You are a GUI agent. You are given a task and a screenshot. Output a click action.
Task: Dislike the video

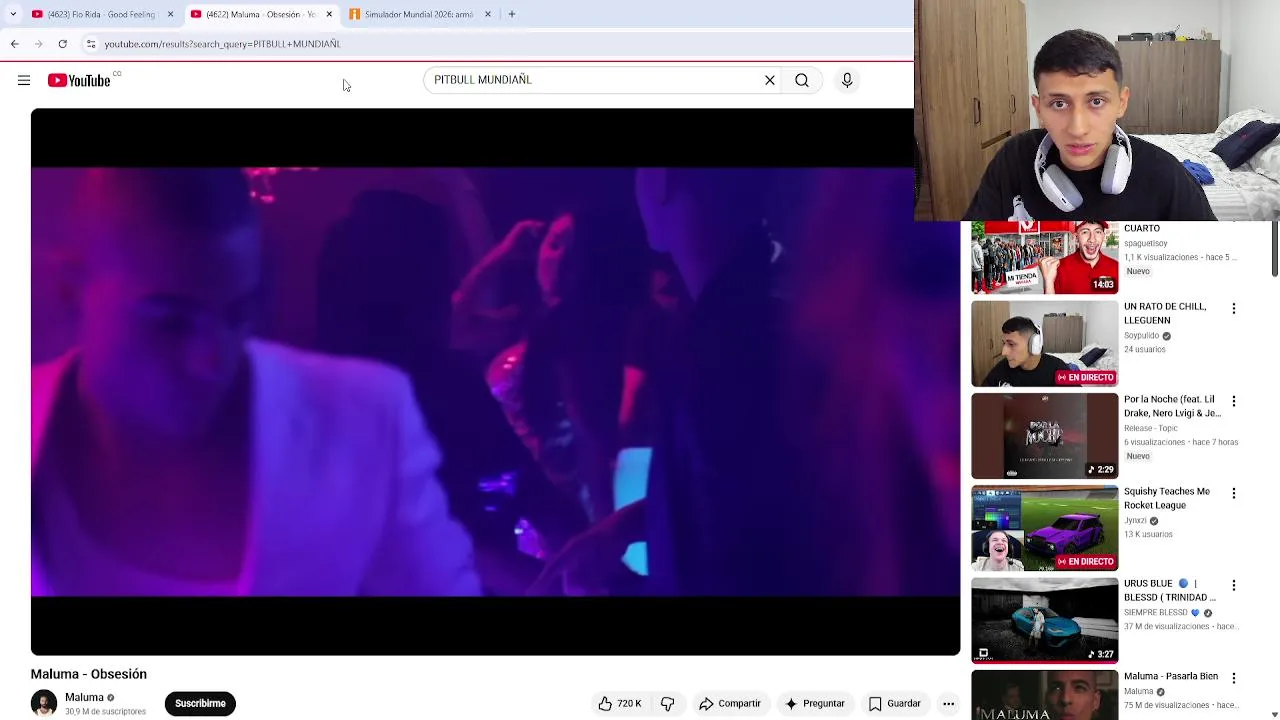(x=667, y=704)
